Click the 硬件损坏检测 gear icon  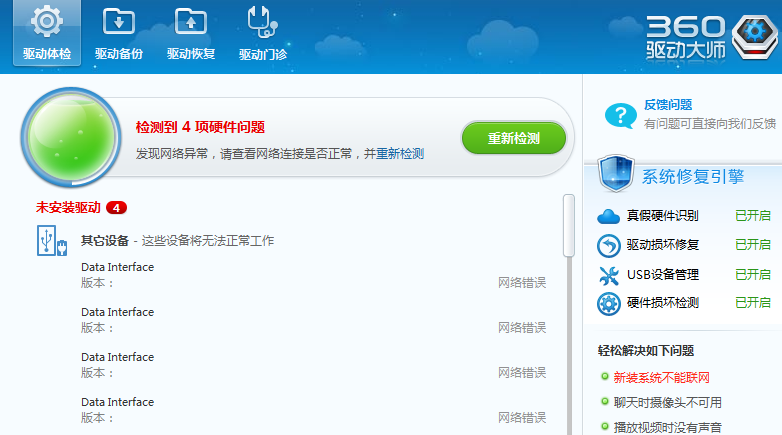(608, 303)
